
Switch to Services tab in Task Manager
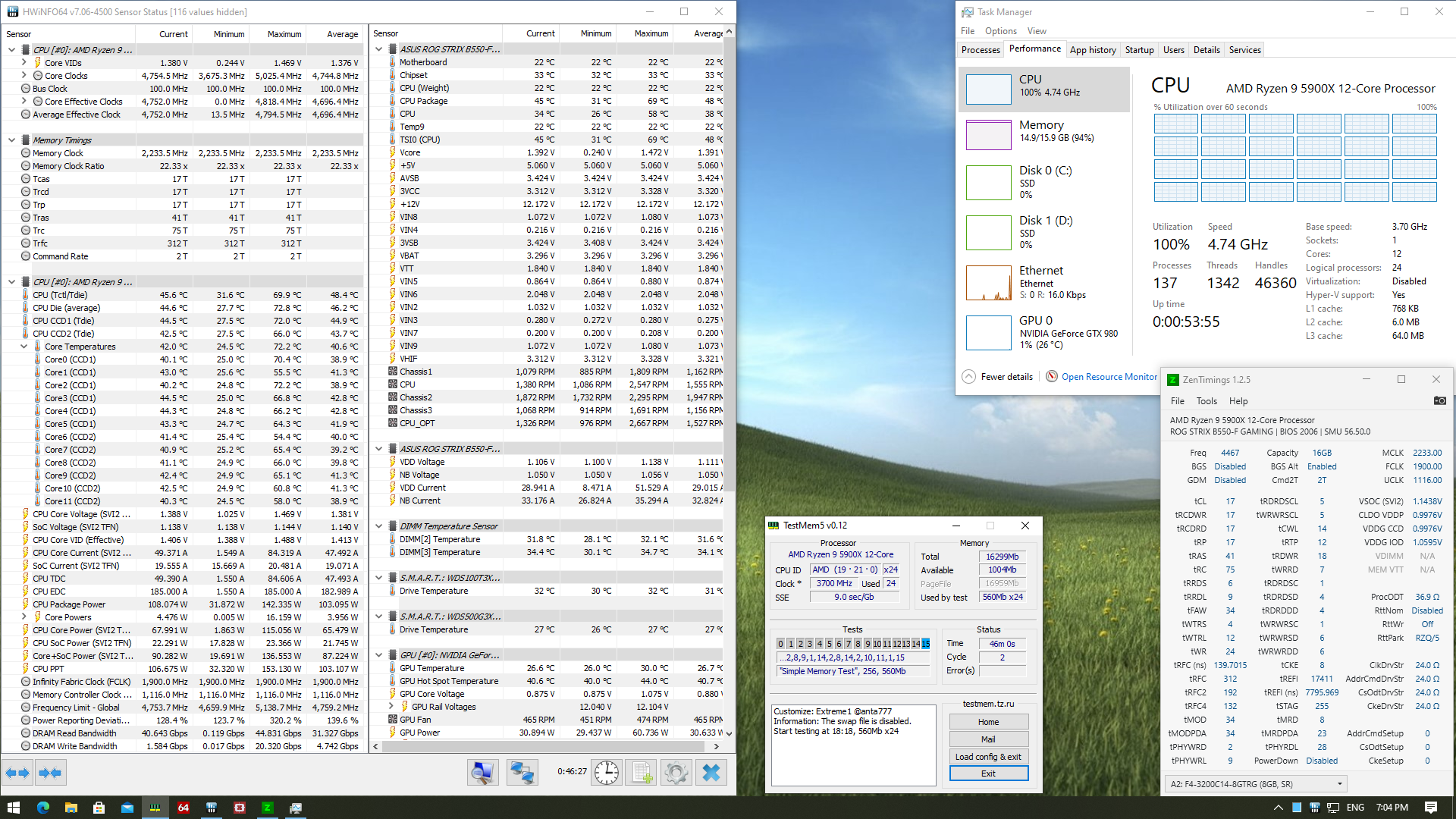1244,50
